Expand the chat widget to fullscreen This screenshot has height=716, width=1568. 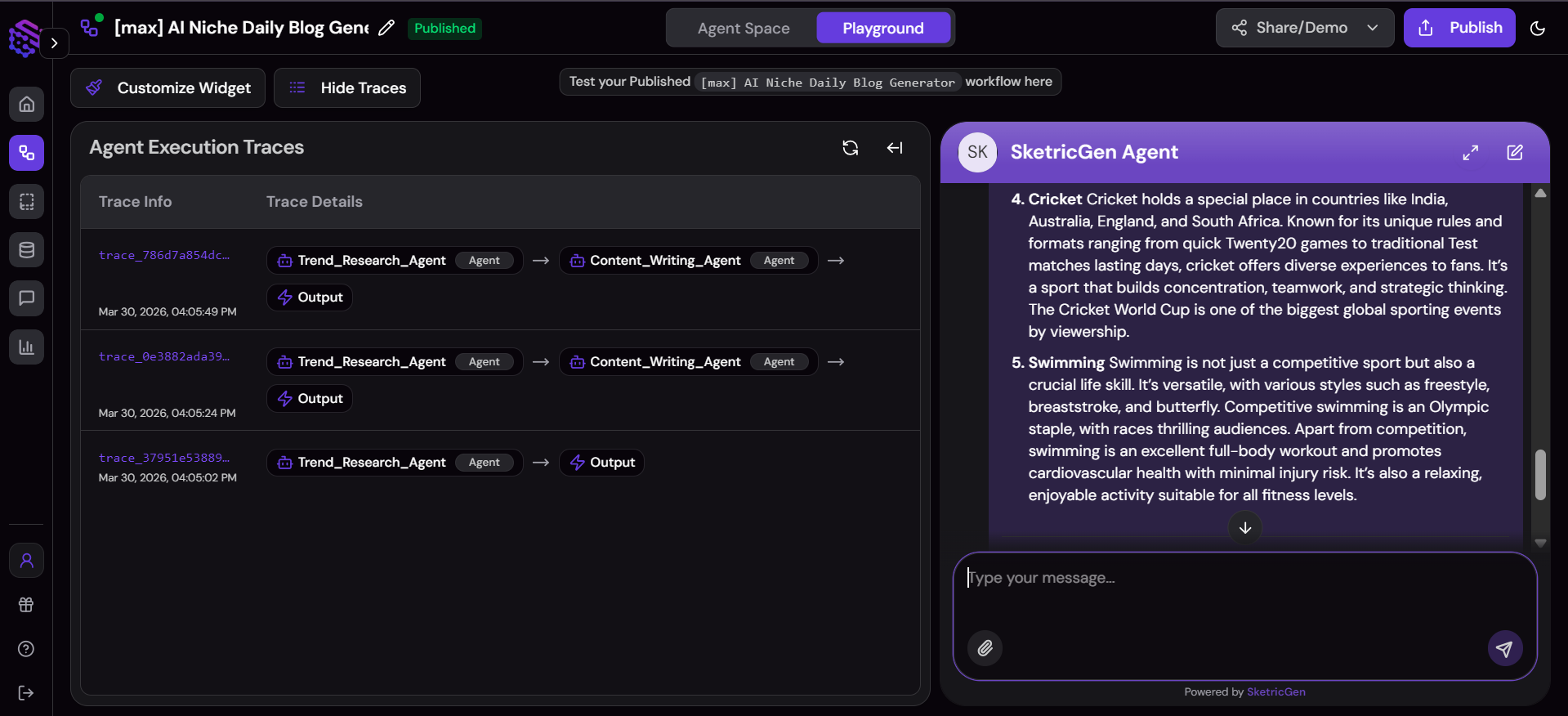coord(1470,153)
